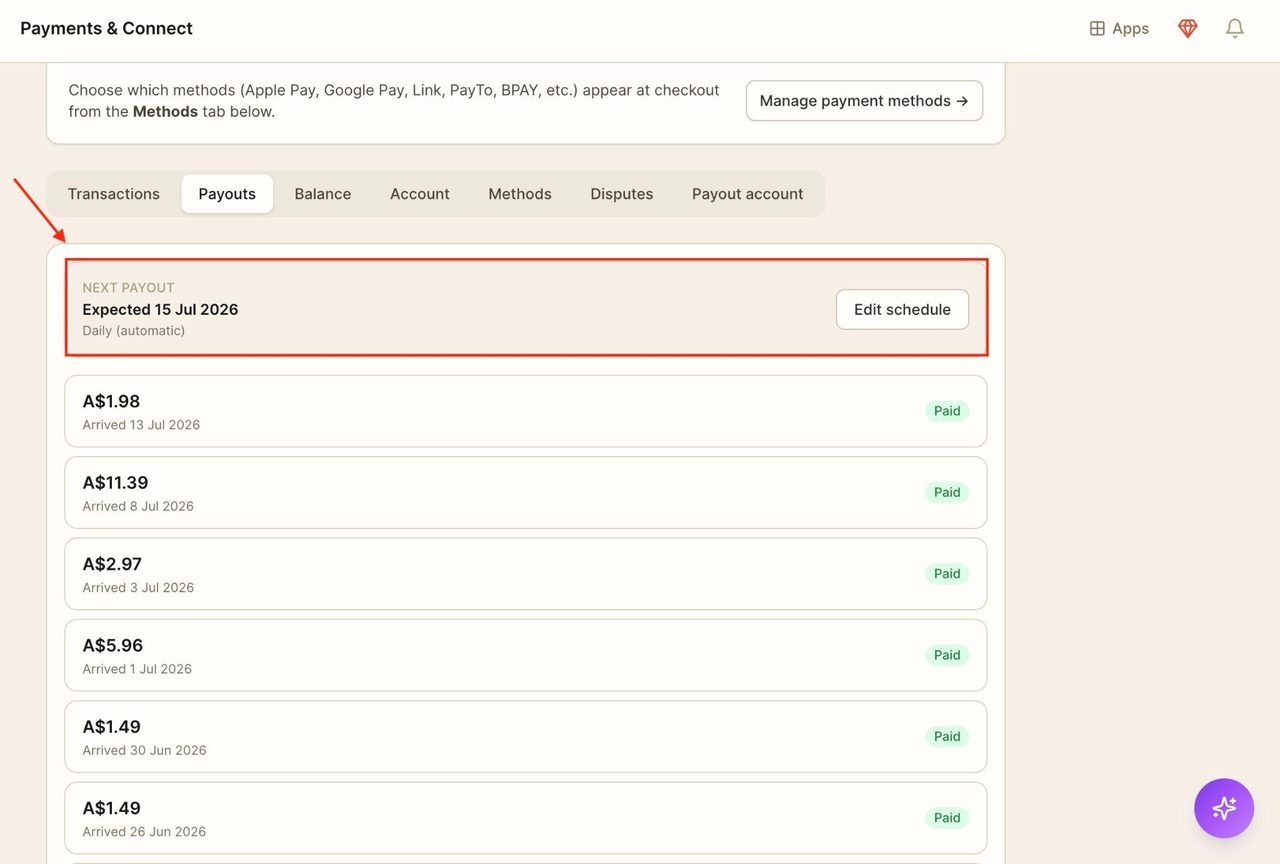Click the Payments & Connect page title

(x=107, y=29)
